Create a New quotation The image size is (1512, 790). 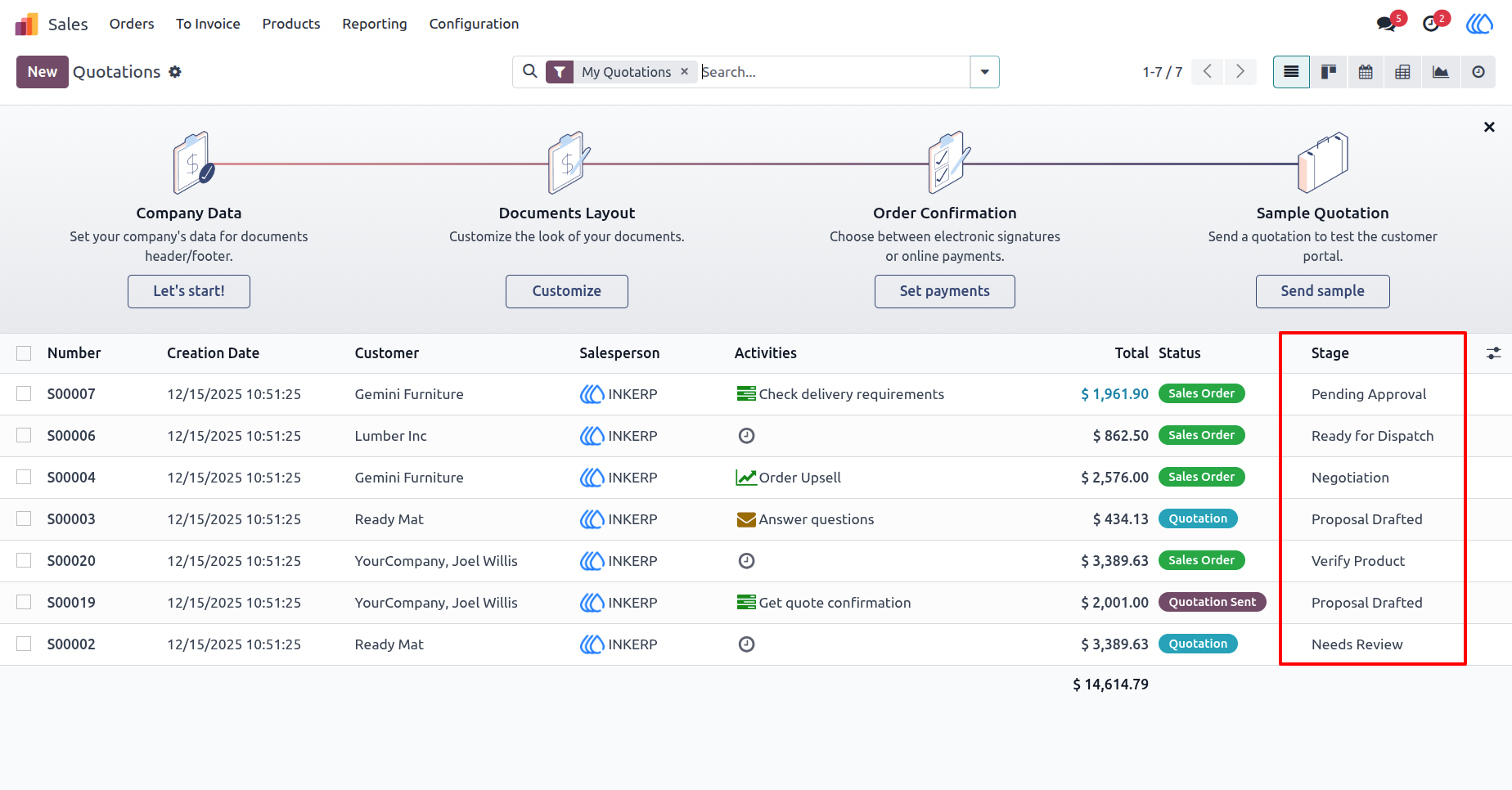pyautogui.click(x=43, y=72)
